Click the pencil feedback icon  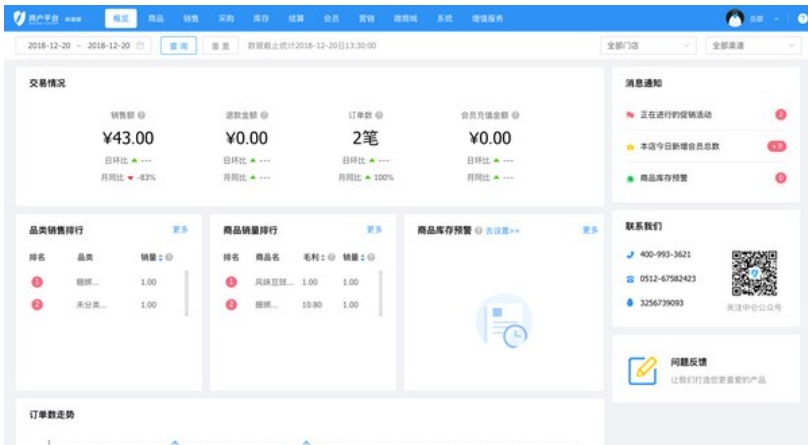tap(643, 370)
